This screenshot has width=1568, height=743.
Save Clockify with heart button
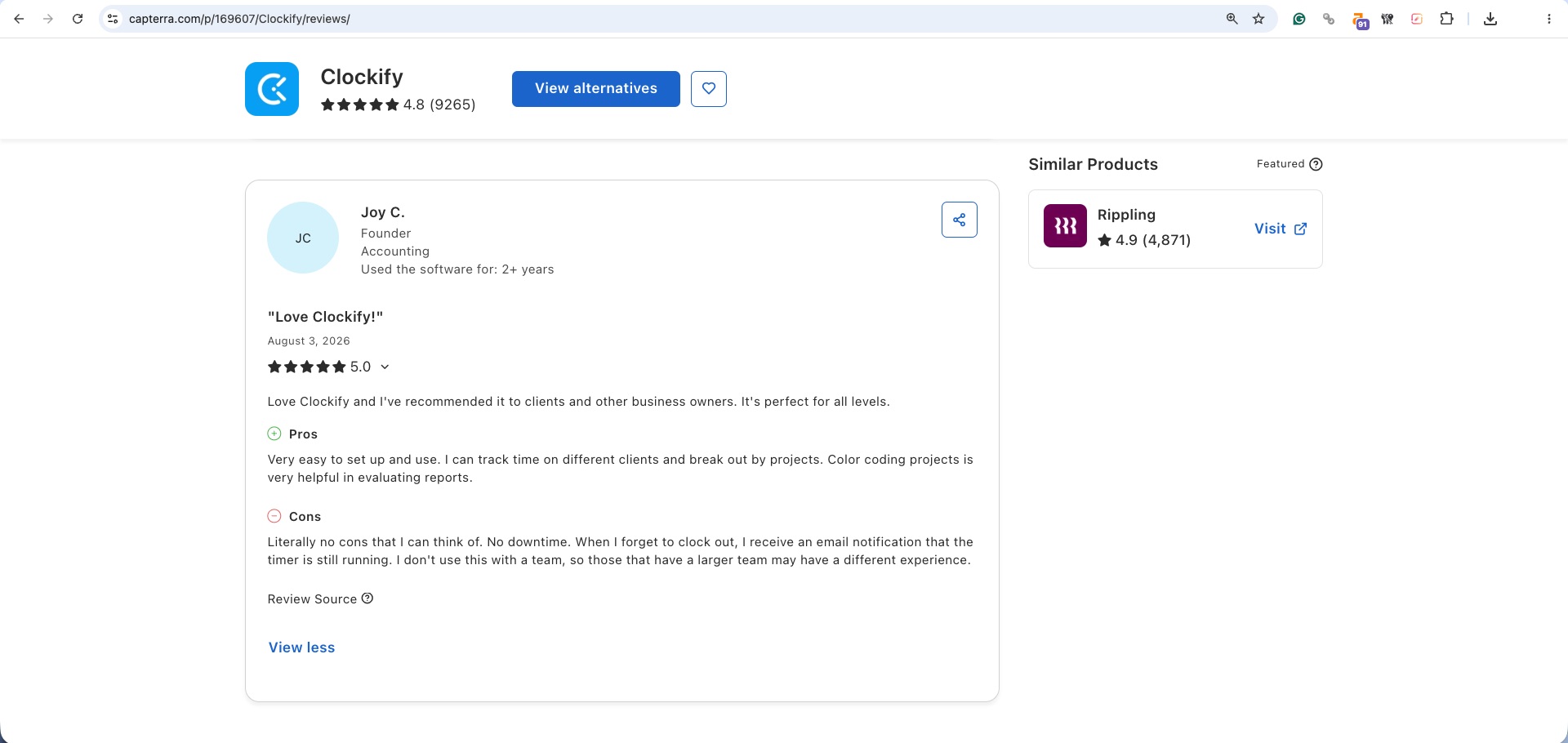tap(709, 88)
